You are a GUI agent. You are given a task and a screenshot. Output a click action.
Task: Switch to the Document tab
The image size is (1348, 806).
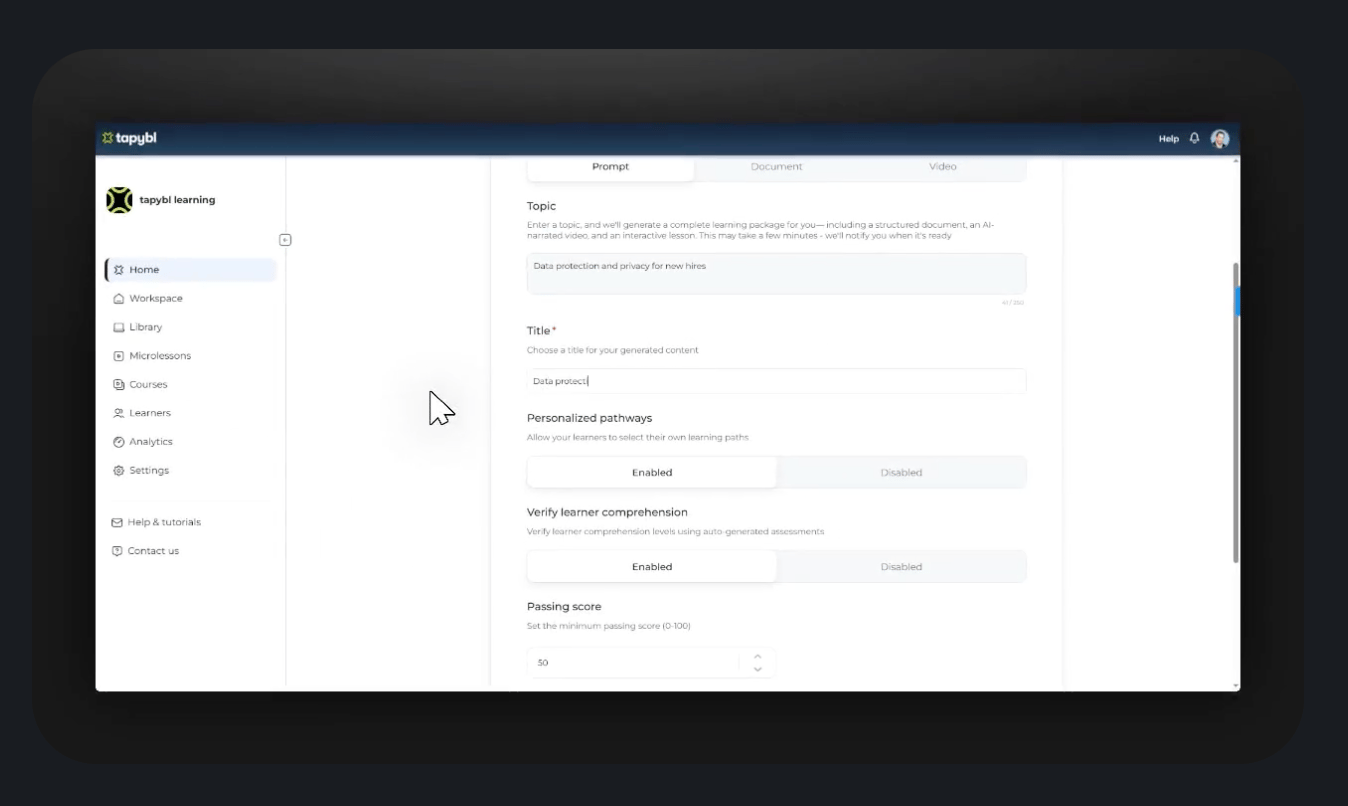pos(776,167)
